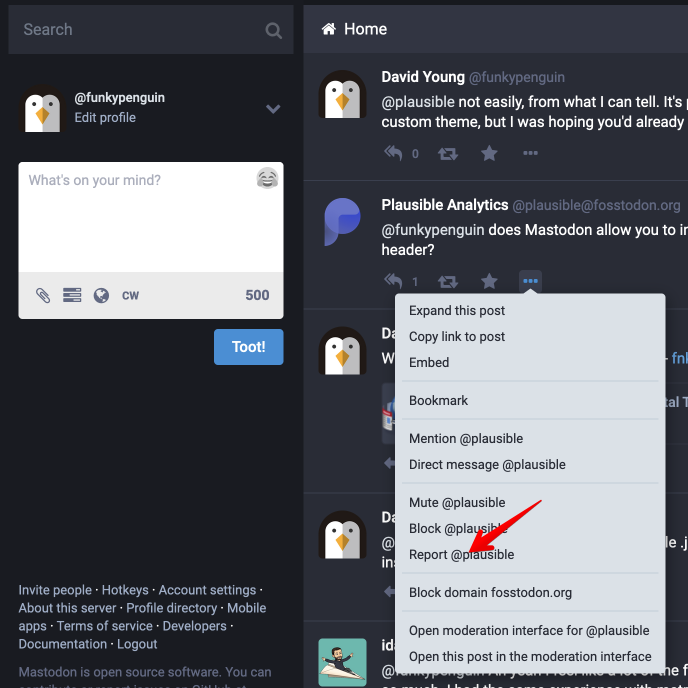Click the paperclip attach media icon

click(43, 295)
